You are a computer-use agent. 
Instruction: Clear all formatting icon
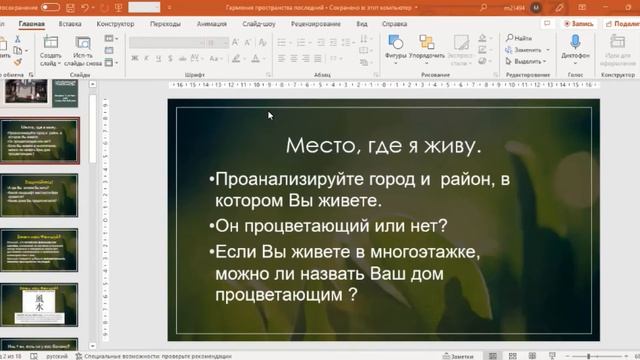[262, 42]
